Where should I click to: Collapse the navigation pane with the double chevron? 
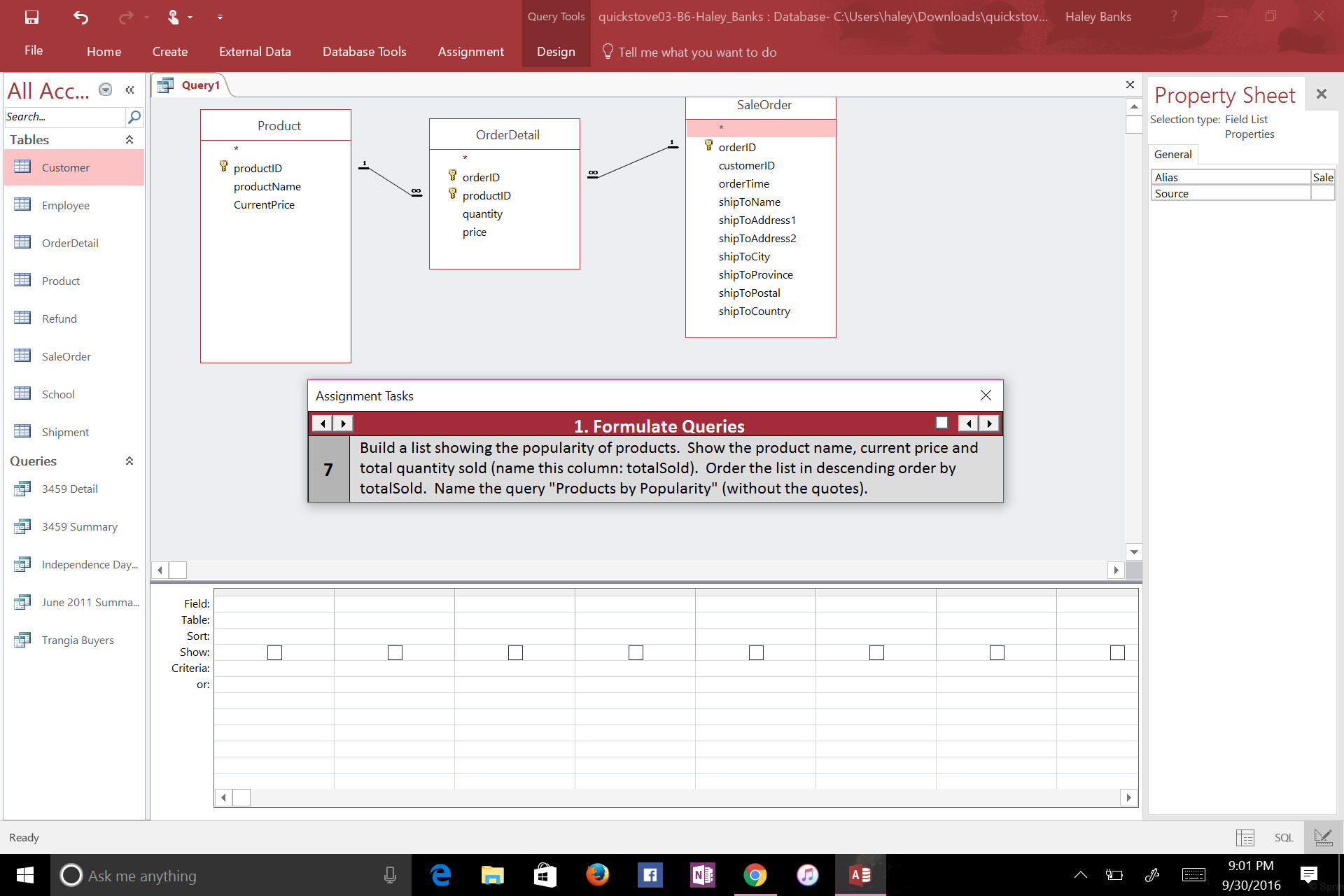point(129,90)
